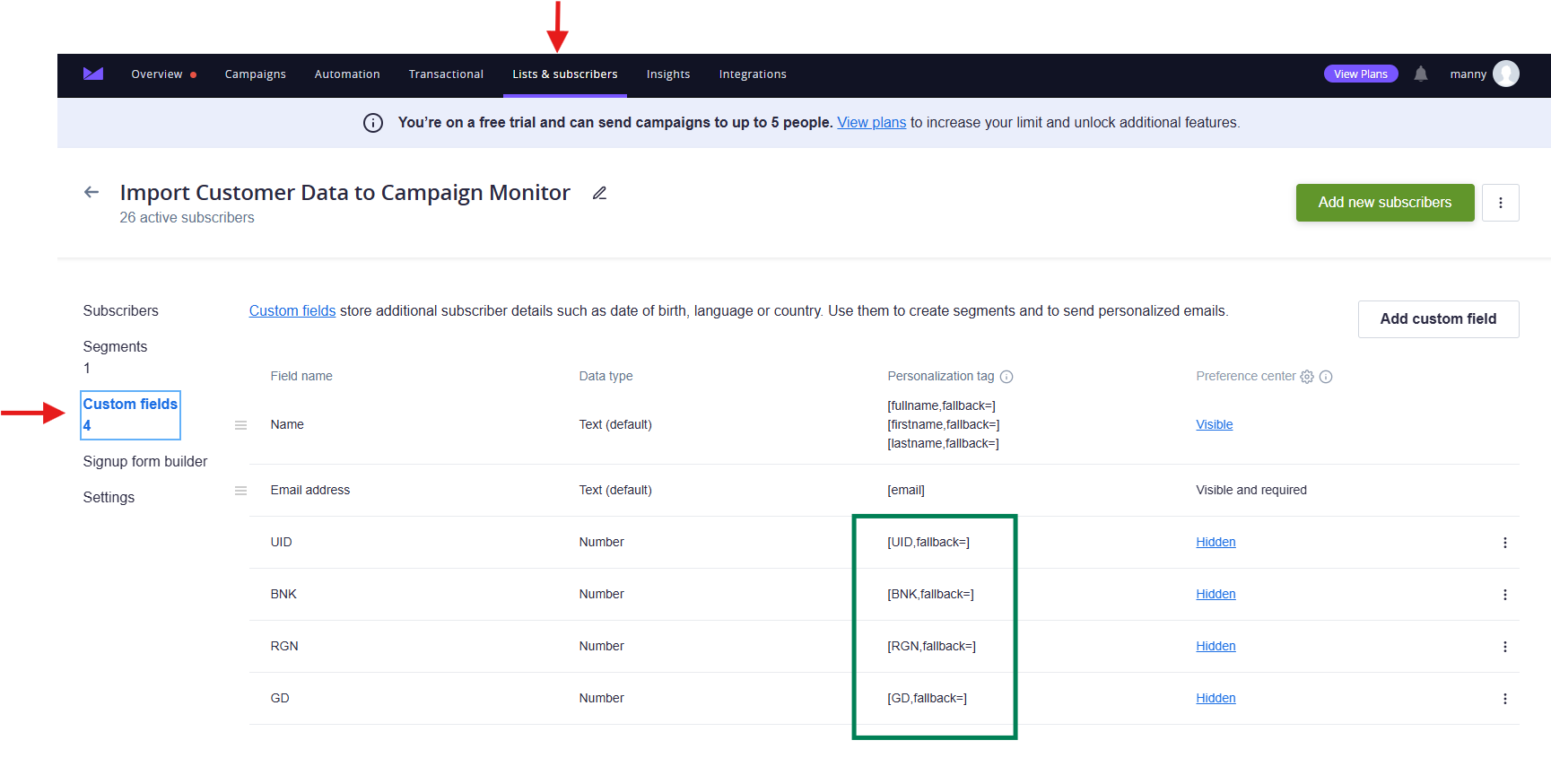Click the [BNK,fallback=] personalization tag
The height and width of the screenshot is (784, 1551).
click(x=931, y=595)
